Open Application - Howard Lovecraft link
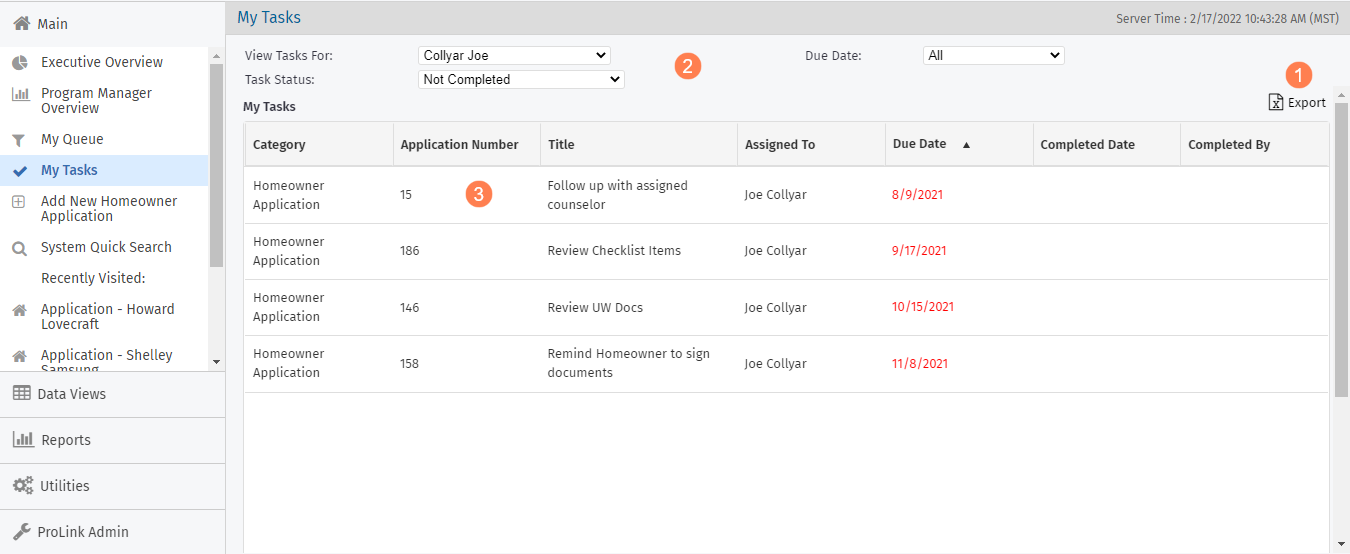 107,316
